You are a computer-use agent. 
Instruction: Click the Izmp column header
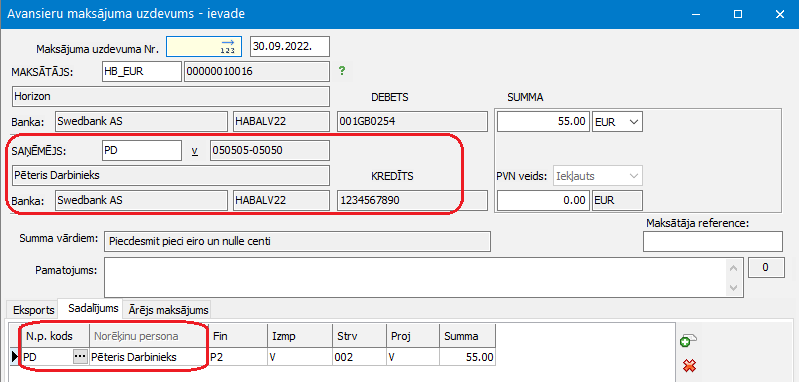[300, 336]
